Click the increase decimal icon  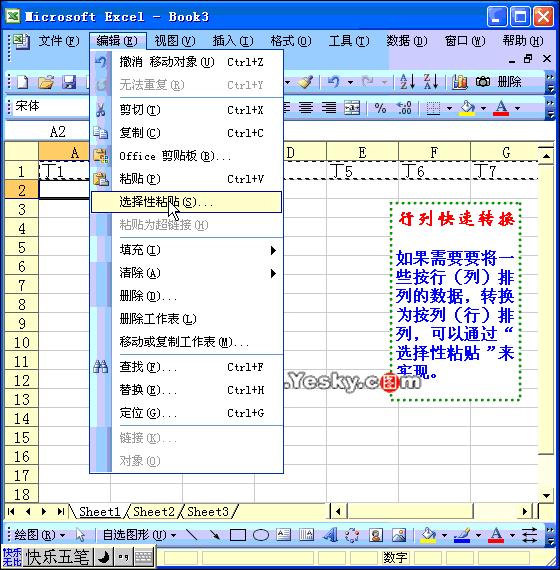tap(404, 108)
